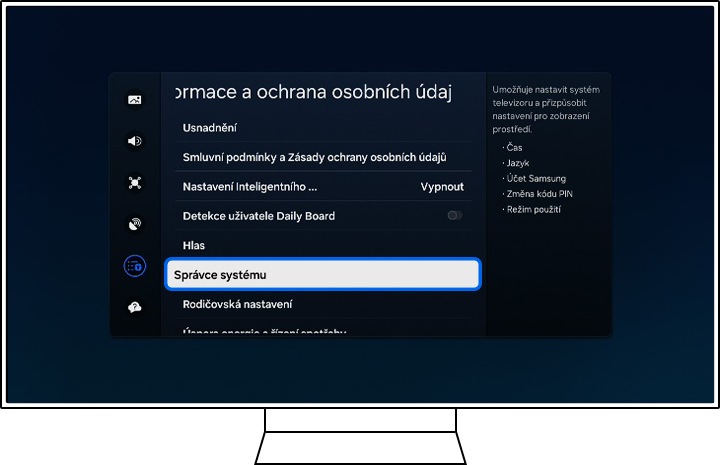Open Rodičovská nastavení menu item
Image resolution: width=720 pixels, height=465 pixels.
[323, 304]
